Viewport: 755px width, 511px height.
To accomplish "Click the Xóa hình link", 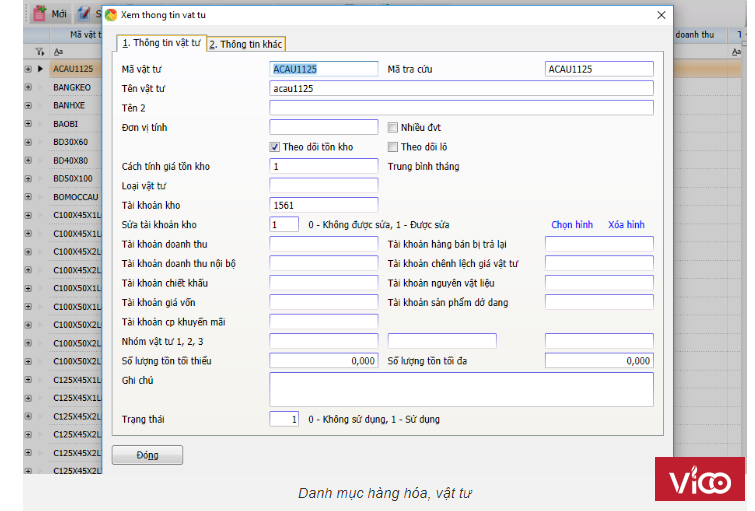I will [626, 225].
